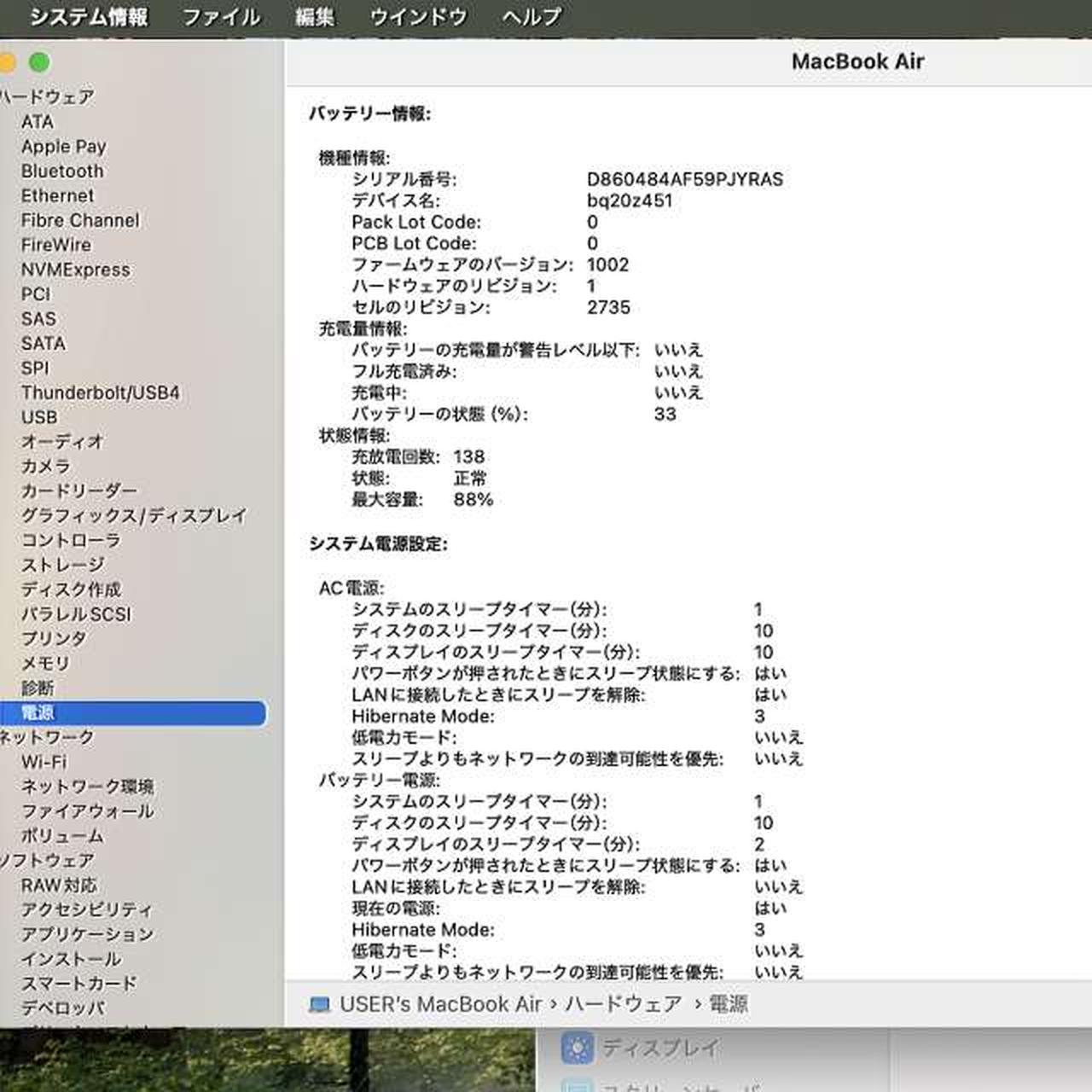This screenshot has height=1092, width=1092.
Task: Select the serial number value D860484AF59PJYRAS
Action: click(x=684, y=179)
